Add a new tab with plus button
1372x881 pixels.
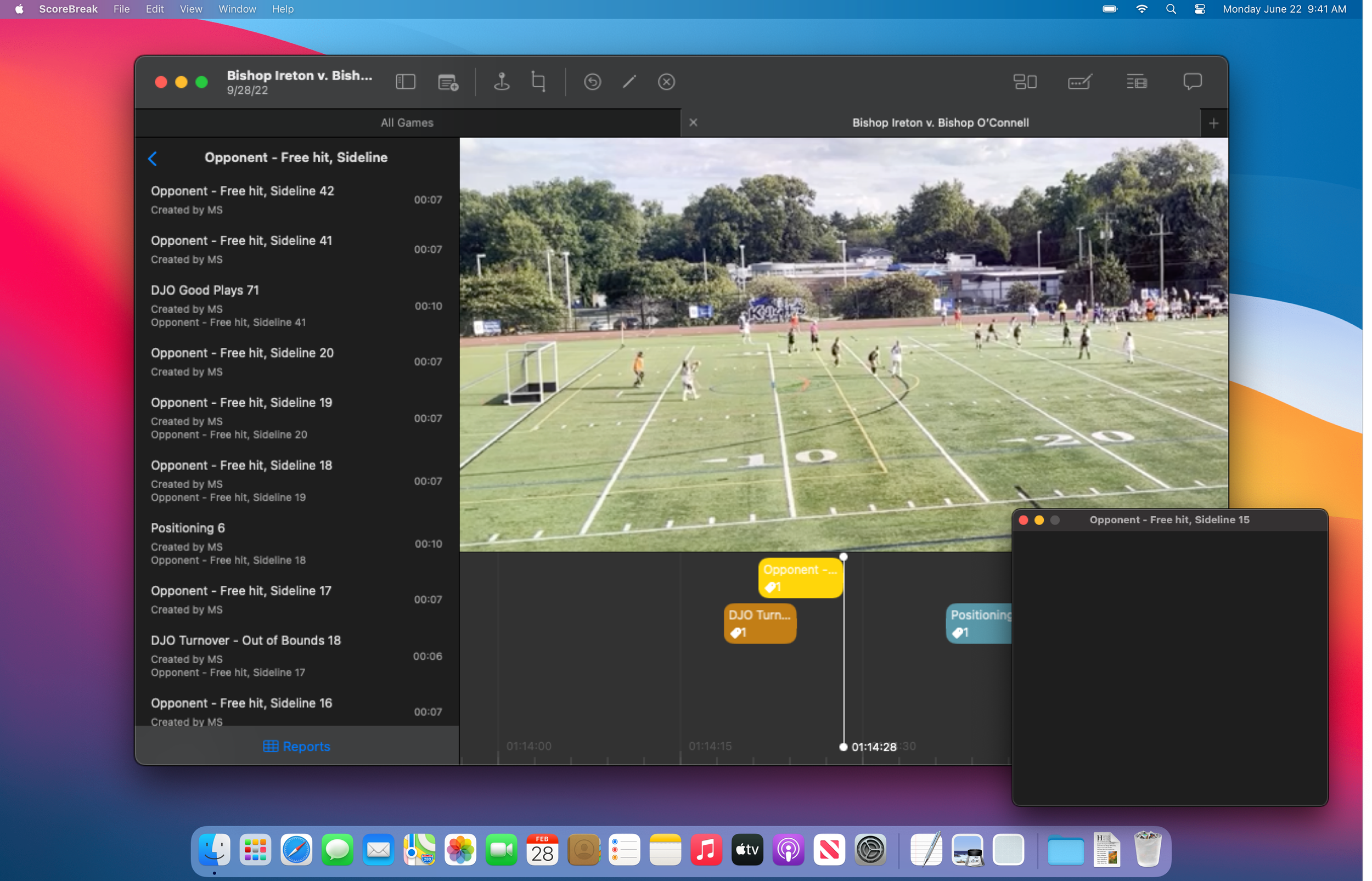[1213, 123]
